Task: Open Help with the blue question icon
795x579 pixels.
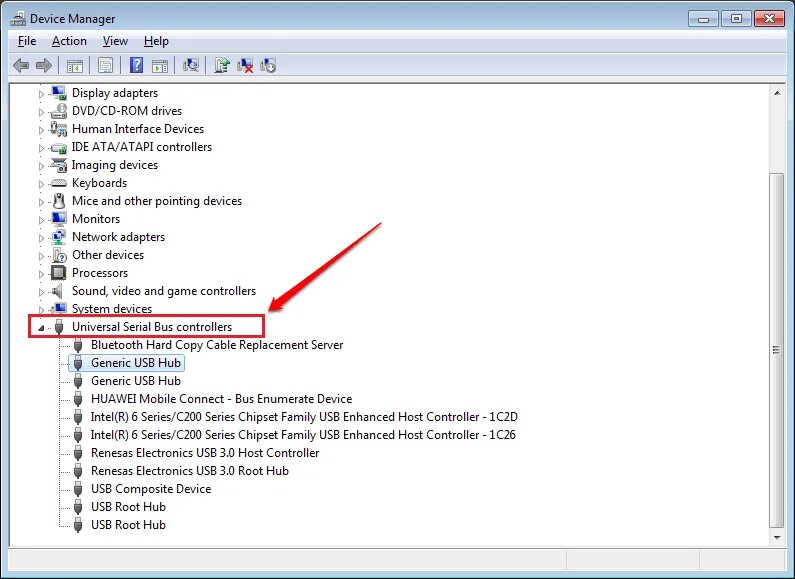Action: point(136,65)
